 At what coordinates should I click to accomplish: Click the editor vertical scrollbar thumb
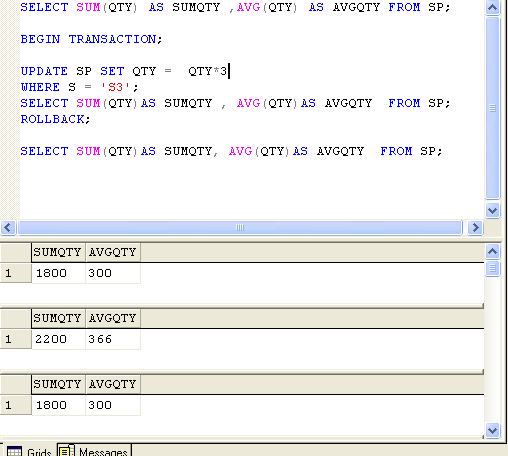click(492, 108)
